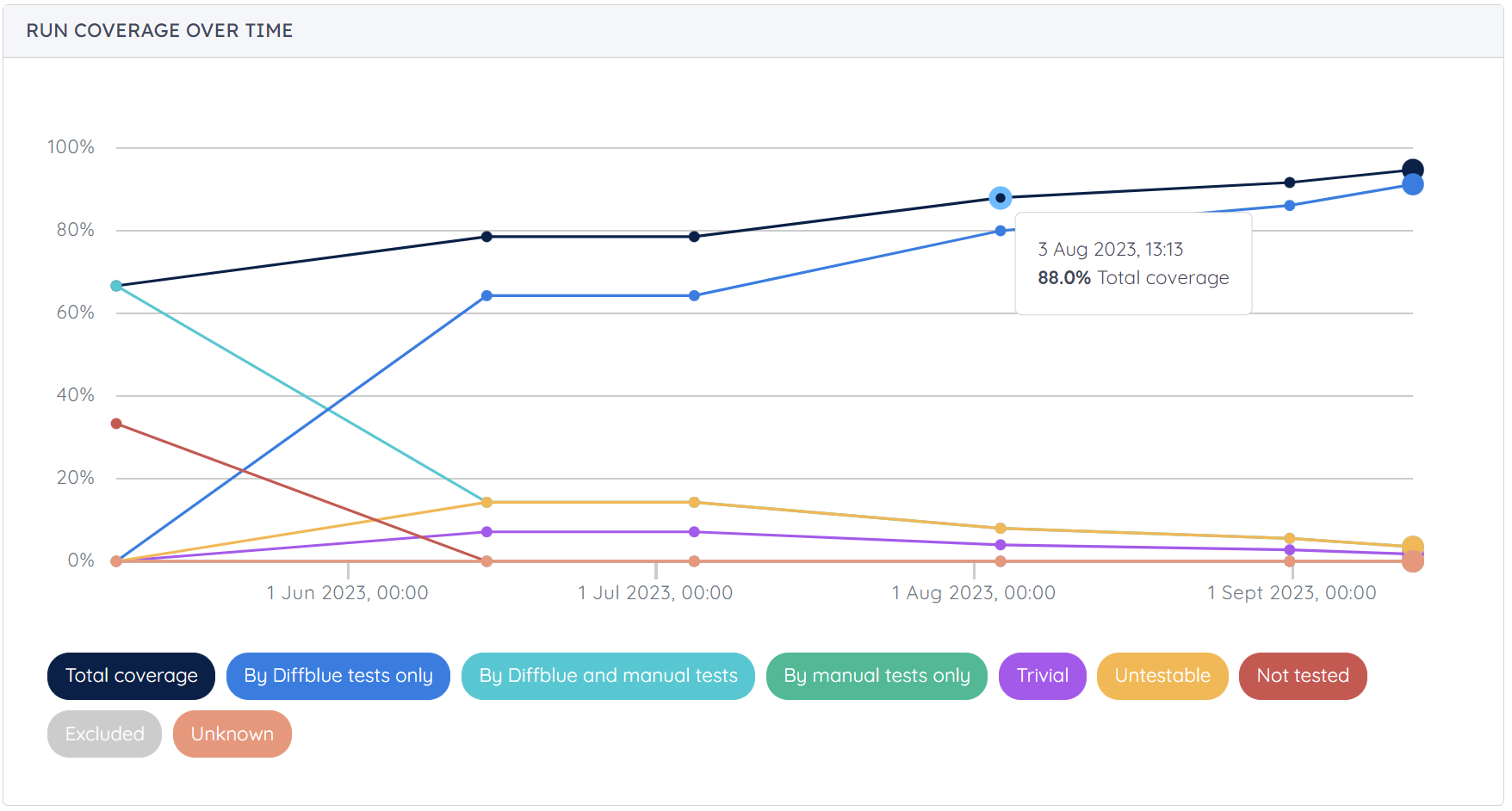Toggle the Trivial legend pill

click(1042, 676)
